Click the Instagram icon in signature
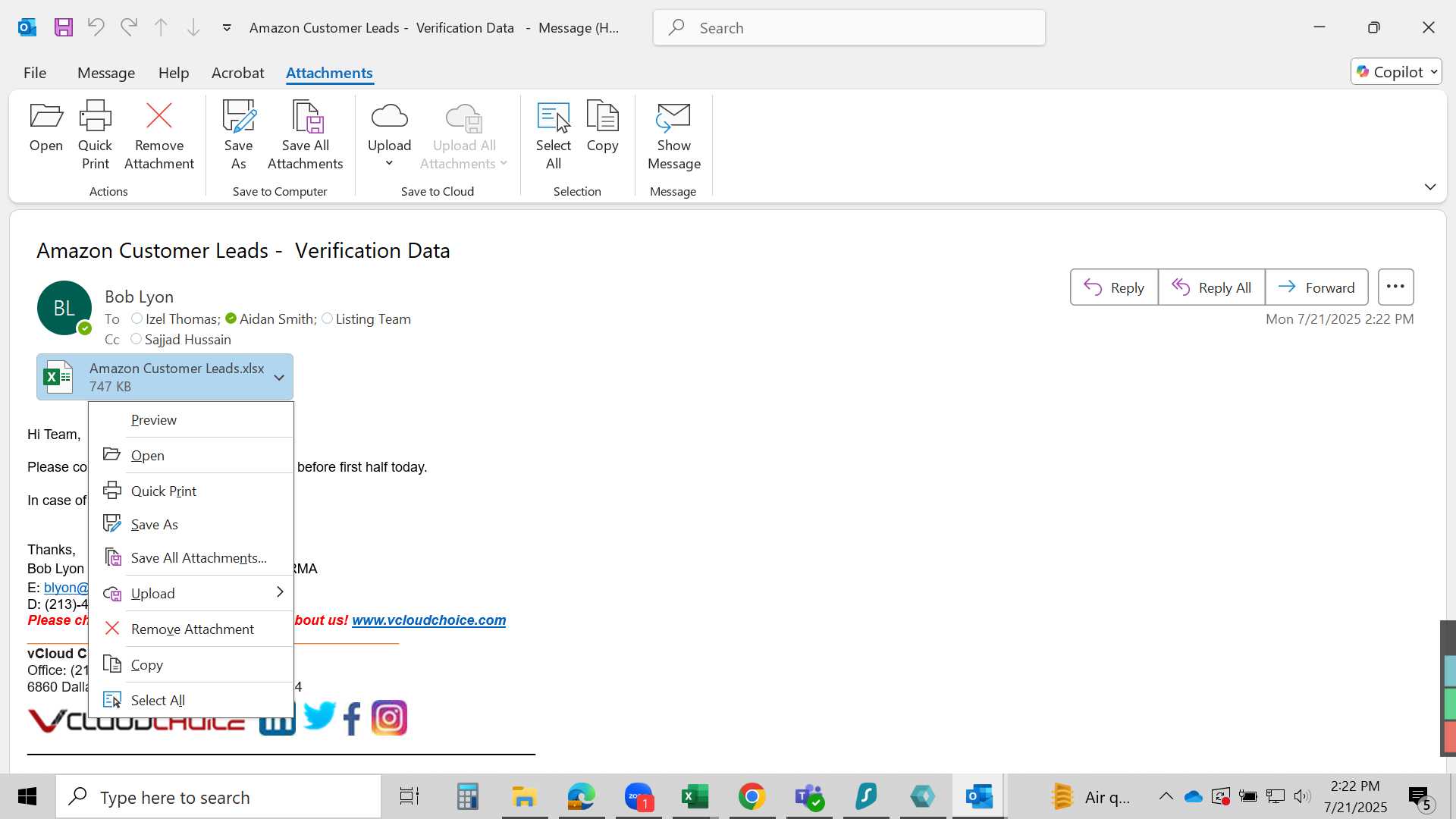 tap(389, 718)
